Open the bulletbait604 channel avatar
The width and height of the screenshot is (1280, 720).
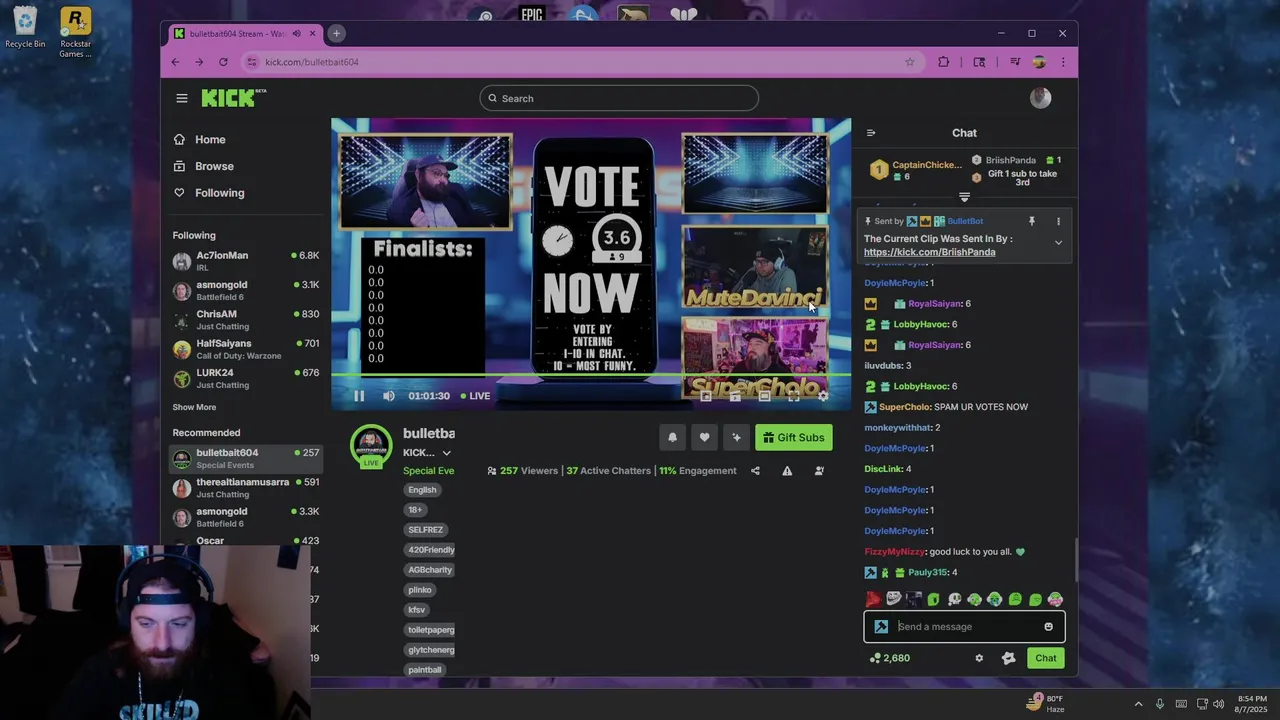point(371,446)
